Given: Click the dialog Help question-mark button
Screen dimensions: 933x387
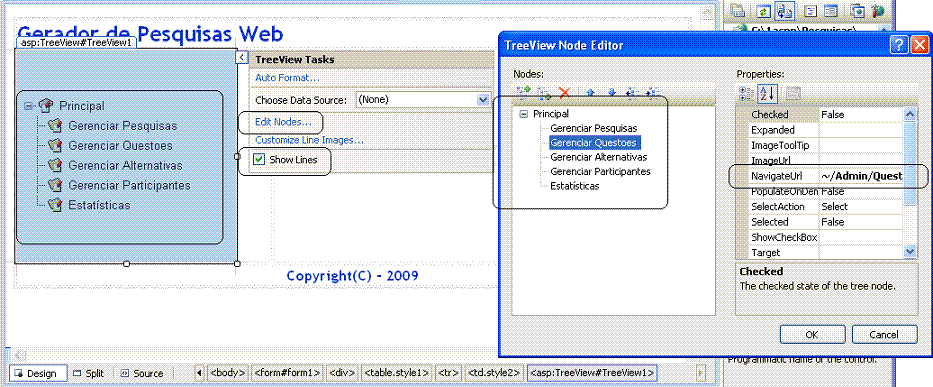Looking at the screenshot, I should pyautogui.click(x=899, y=45).
